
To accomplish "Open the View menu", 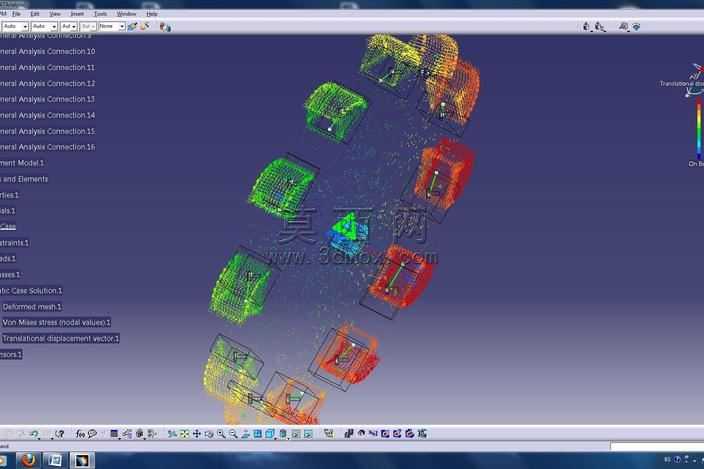I will [x=54, y=14].
